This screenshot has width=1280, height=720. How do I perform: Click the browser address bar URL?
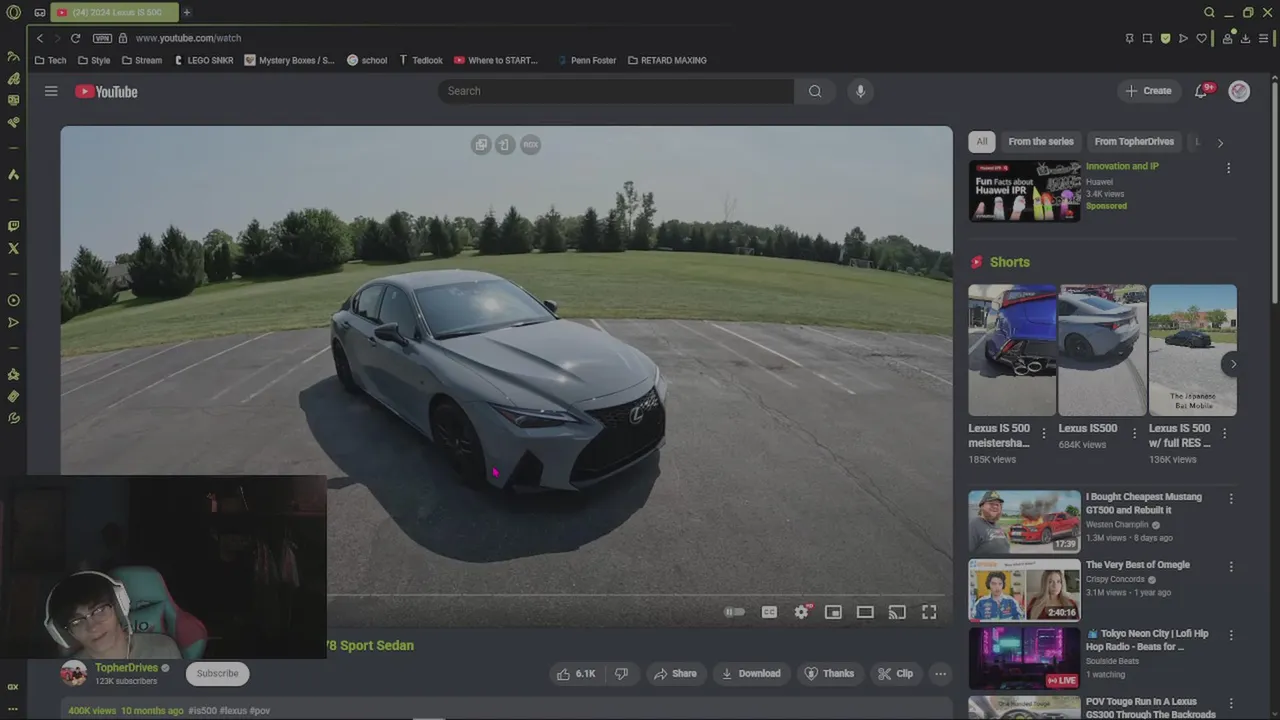pos(188,38)
